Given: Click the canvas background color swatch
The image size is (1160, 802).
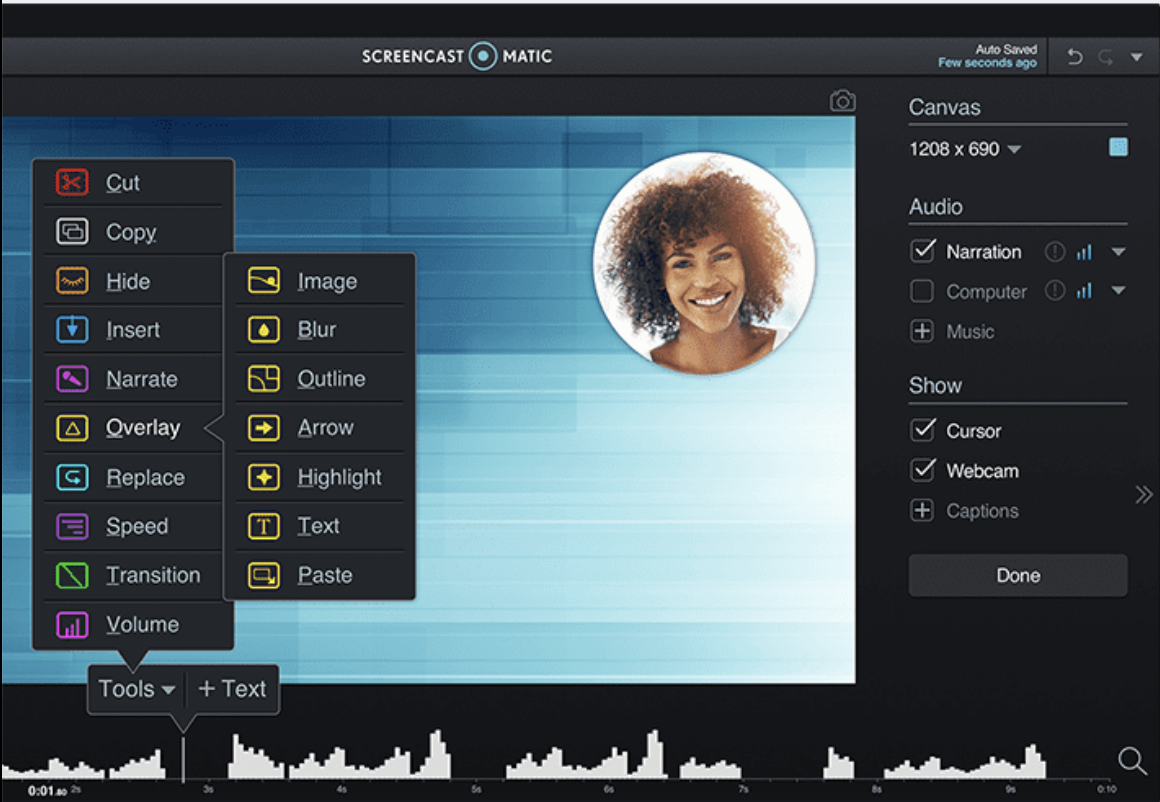Looking at the screenshot, I should click(x=1118, y=147).
